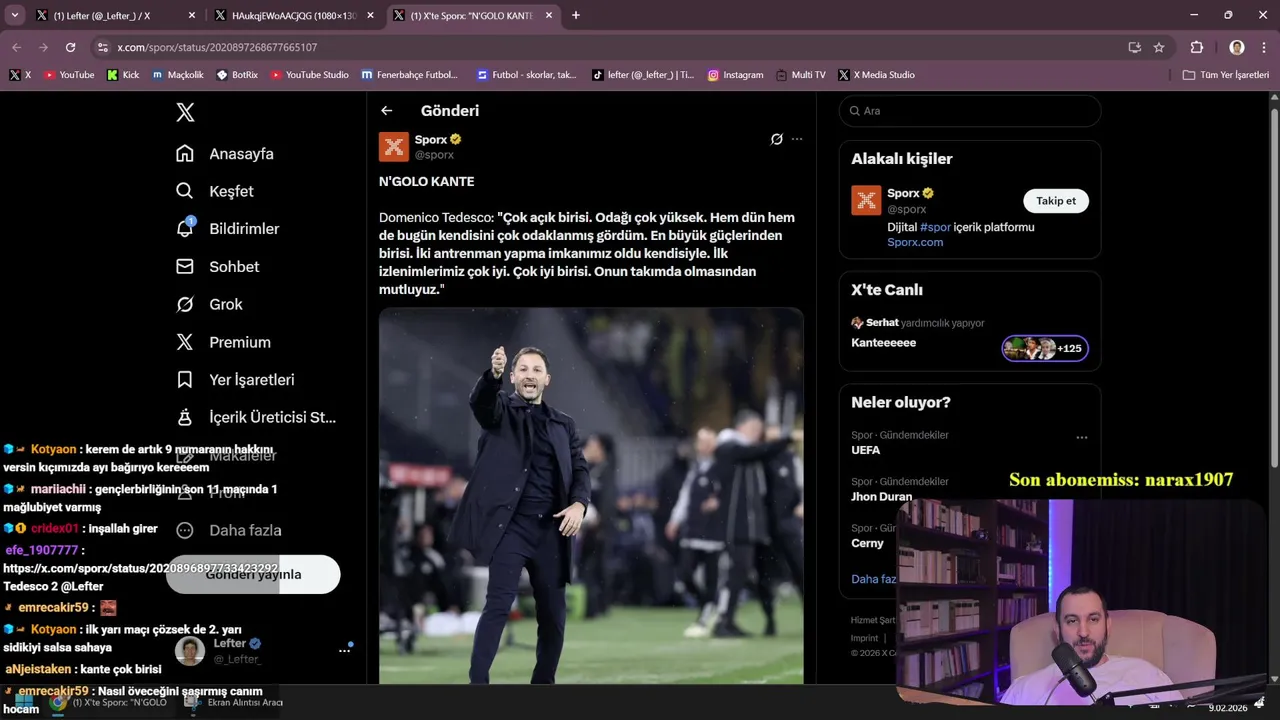The image size is (1280, 720).
Task: Open the @sporx handle on the post
Action: (434, 155)
